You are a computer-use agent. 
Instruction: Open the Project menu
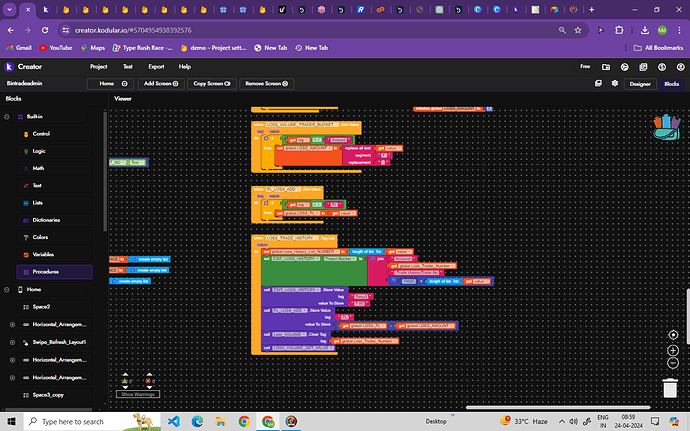[x=98, y=66]
